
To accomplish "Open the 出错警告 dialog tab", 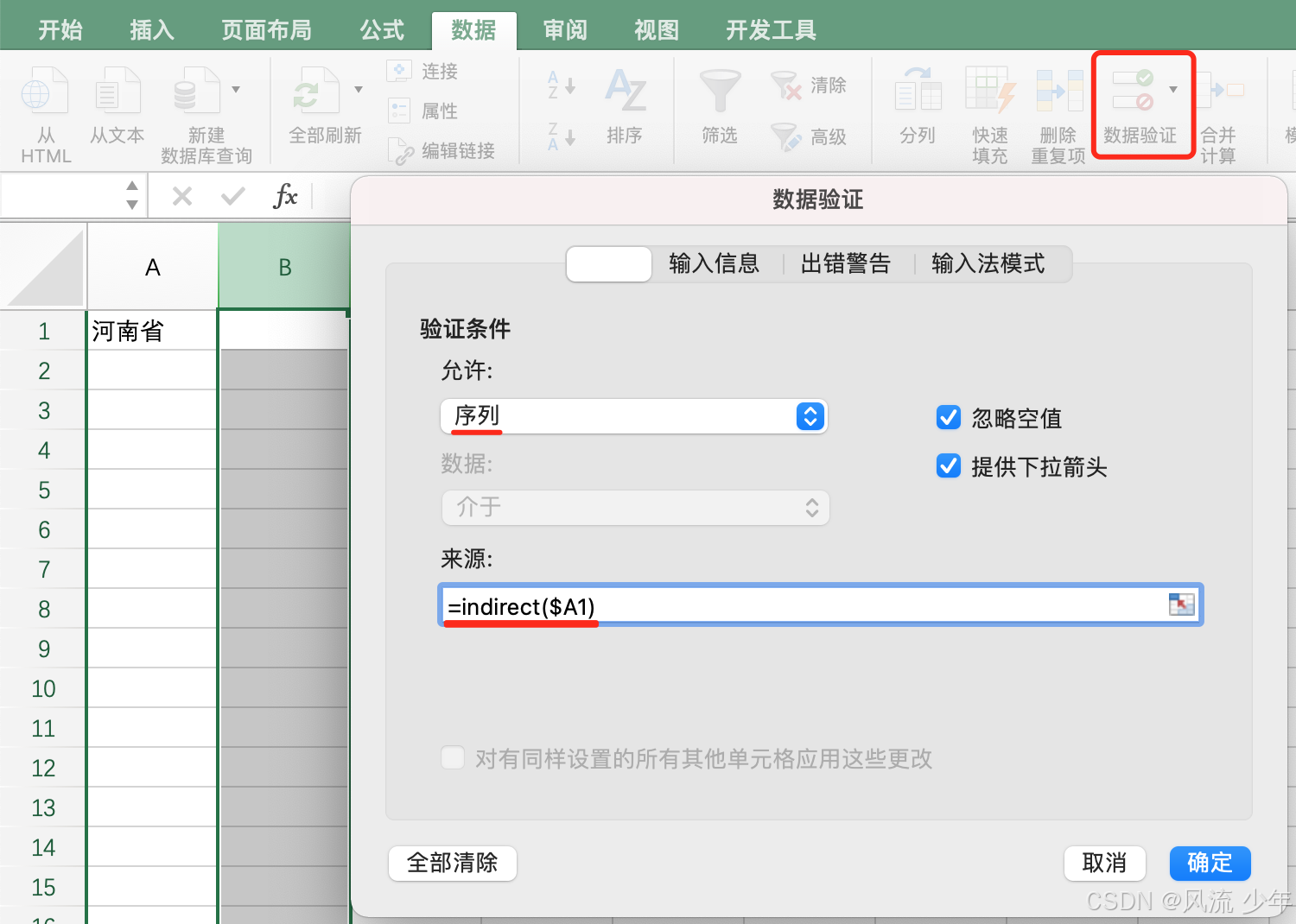I will [846, 263].
